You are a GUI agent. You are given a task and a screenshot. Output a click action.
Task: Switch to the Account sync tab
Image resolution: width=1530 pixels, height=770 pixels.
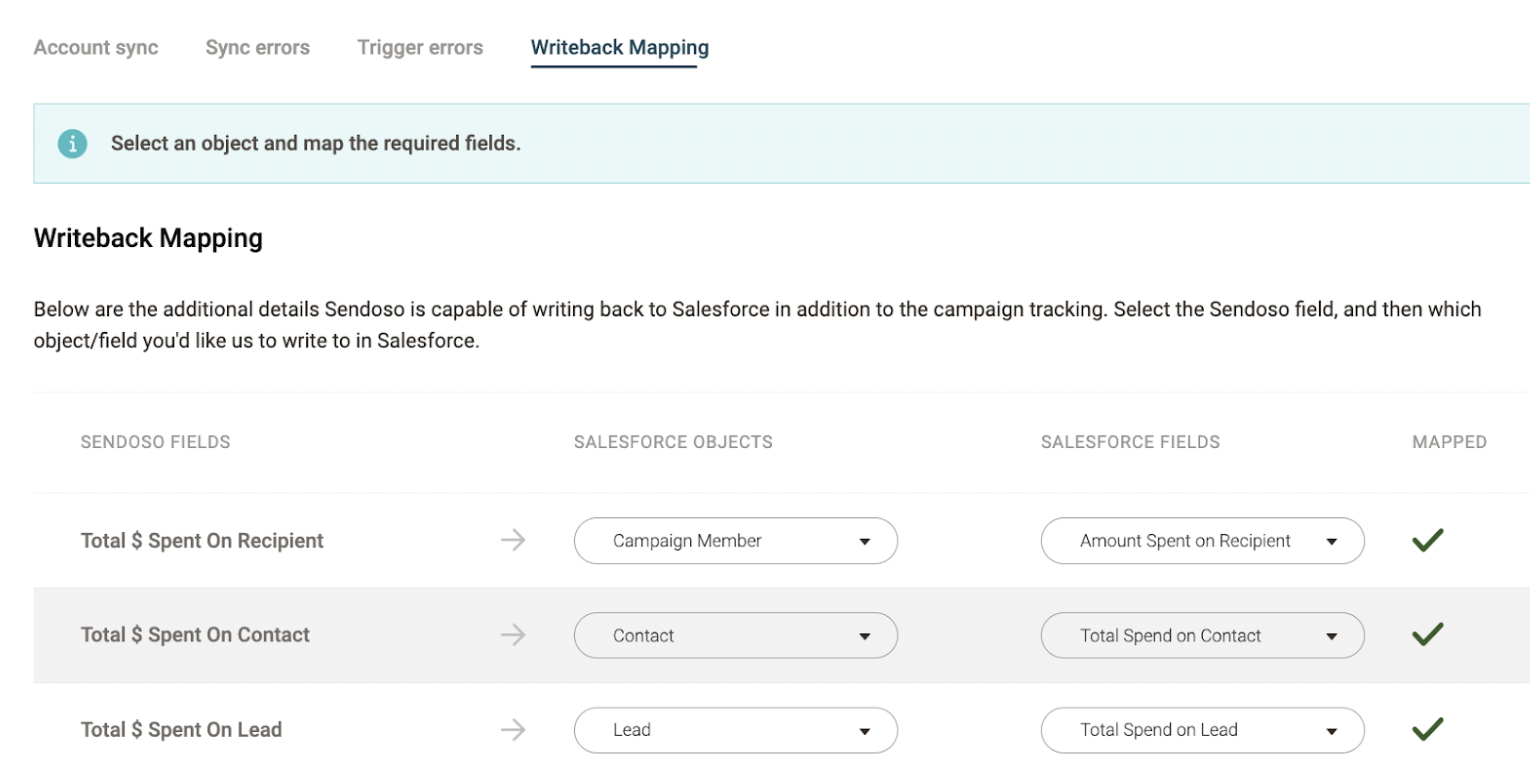(x=96, y=47)
